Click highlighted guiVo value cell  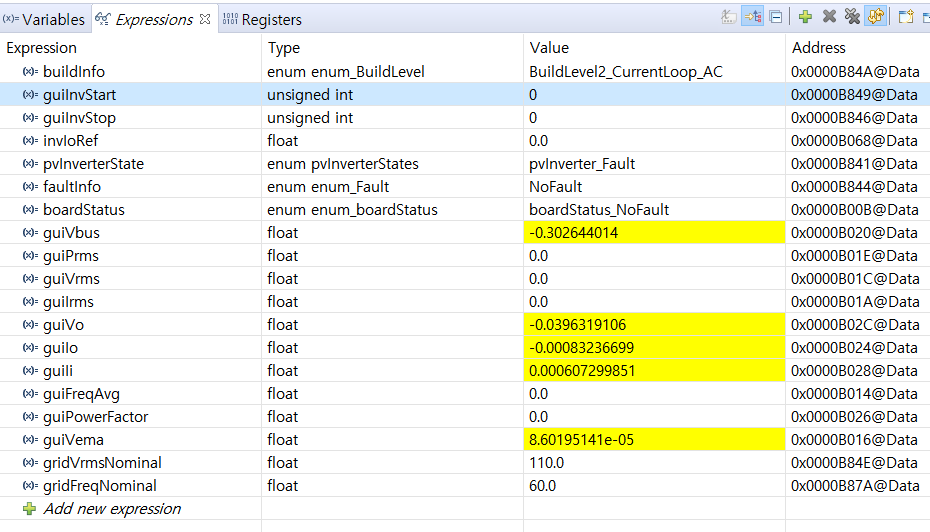click(598, 325)
